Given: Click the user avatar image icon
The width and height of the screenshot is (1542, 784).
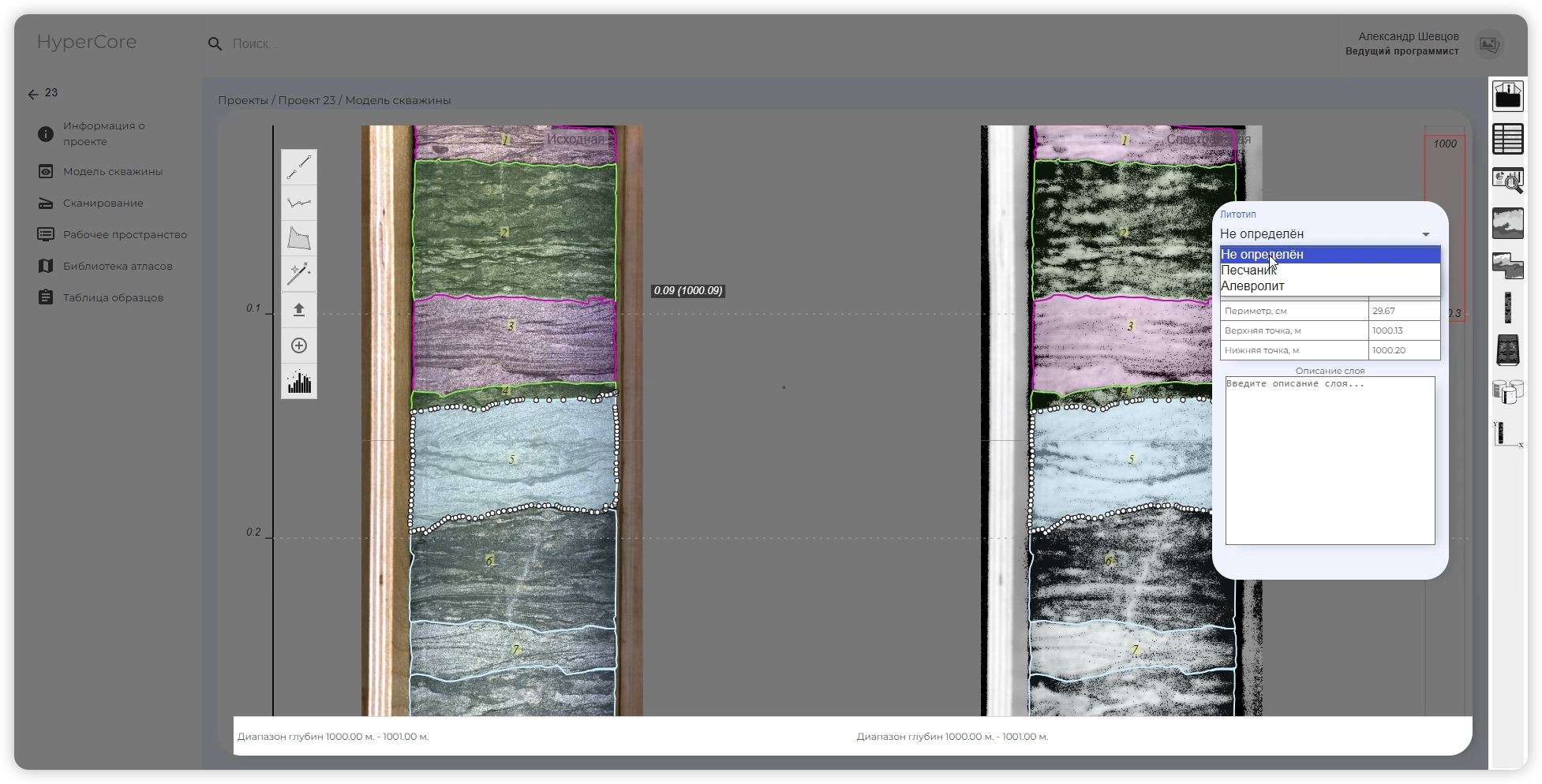Looking at the screenshot, I should coord(1489,44).
